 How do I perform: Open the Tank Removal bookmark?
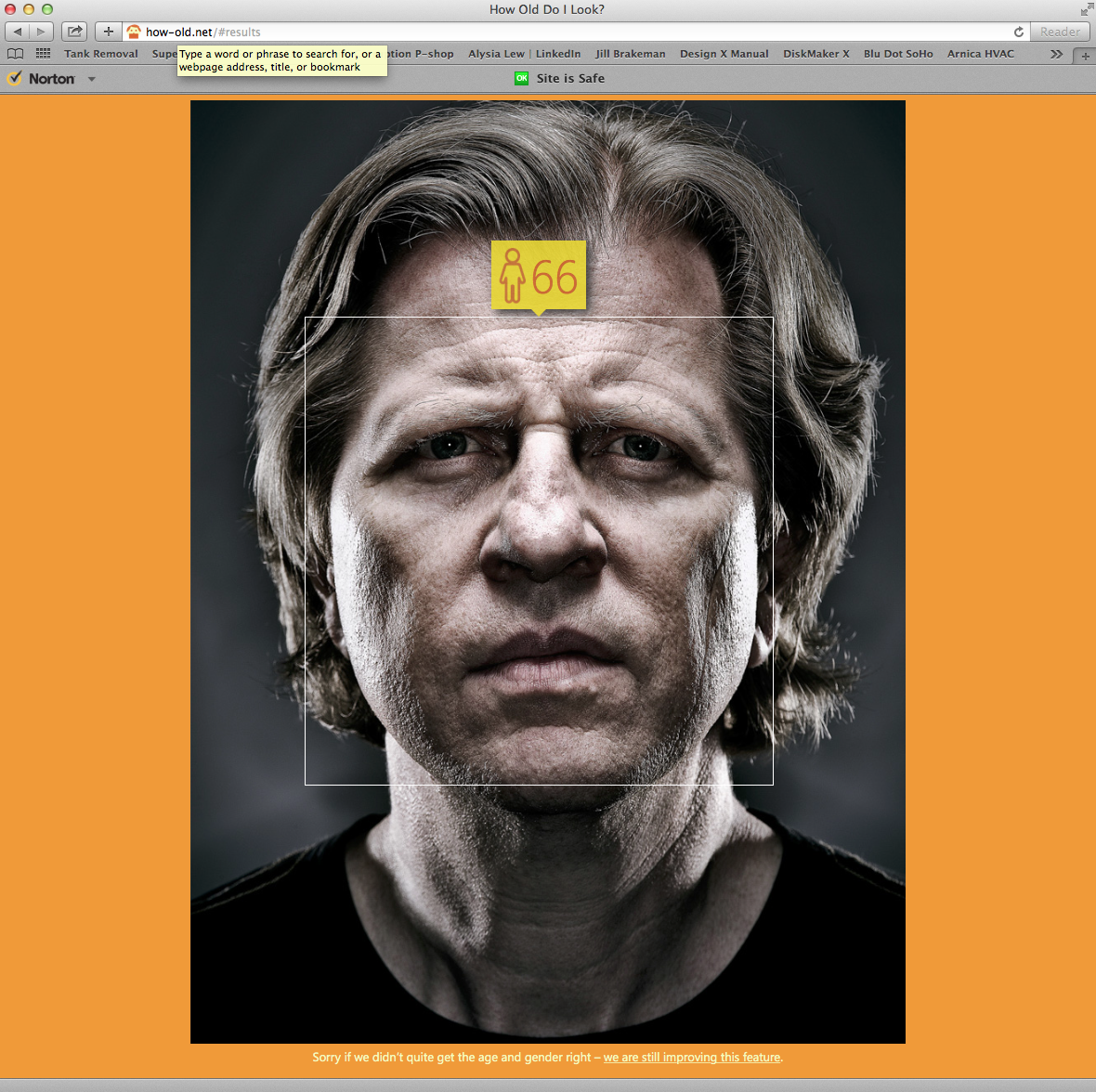click(x=101, y=54)
